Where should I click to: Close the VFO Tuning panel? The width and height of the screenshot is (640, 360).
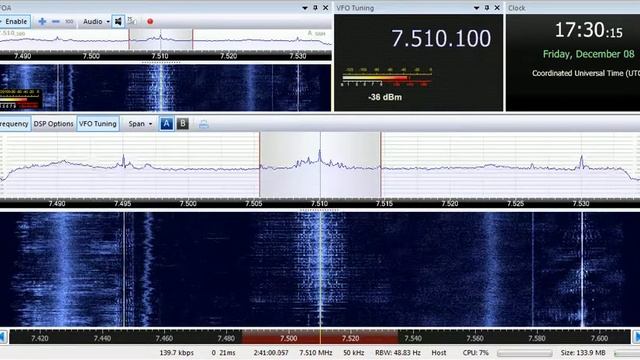(x=497, y=8)
